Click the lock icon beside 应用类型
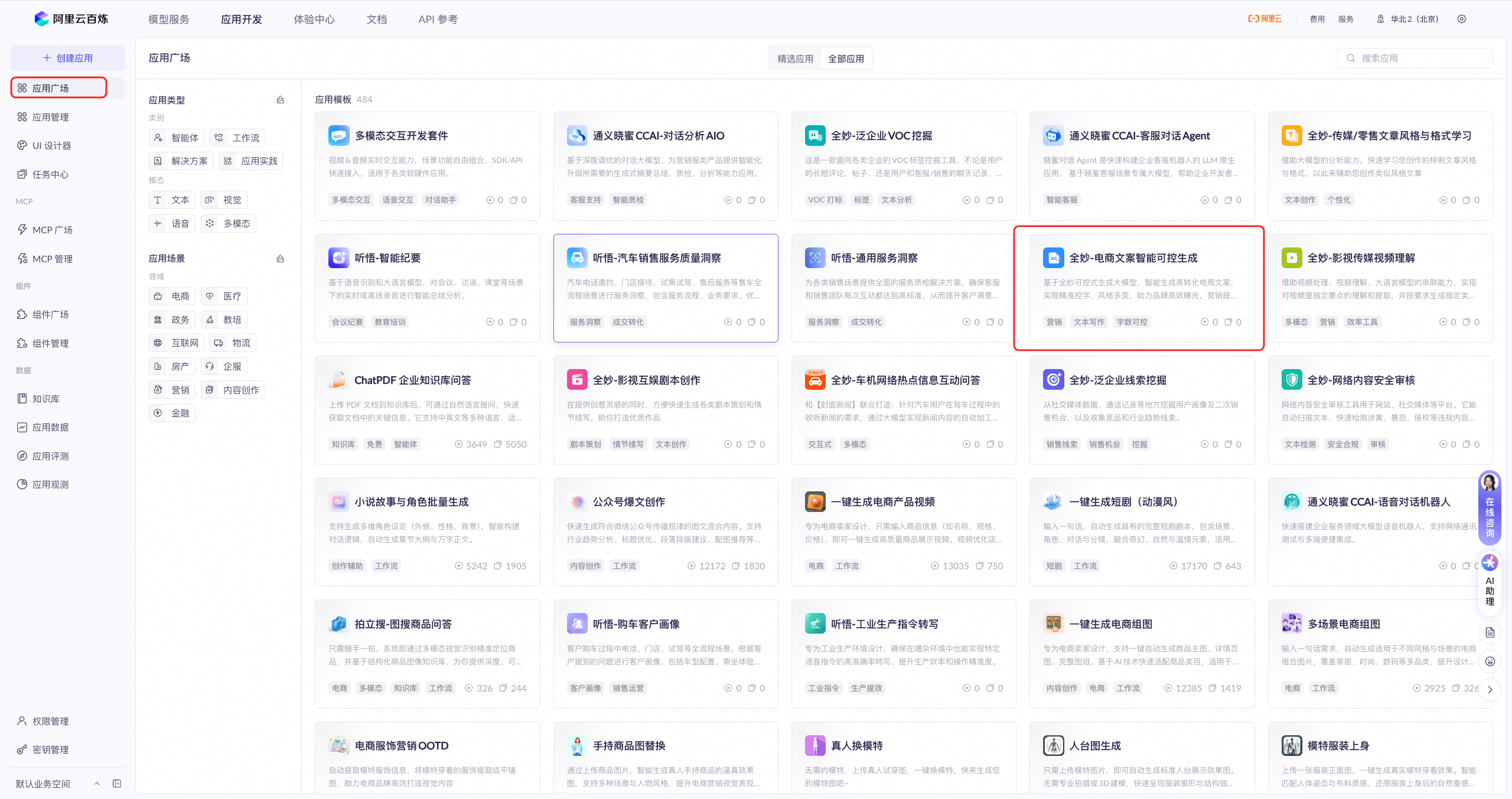This screenshot has width=1512, height=799. point(281,100)
